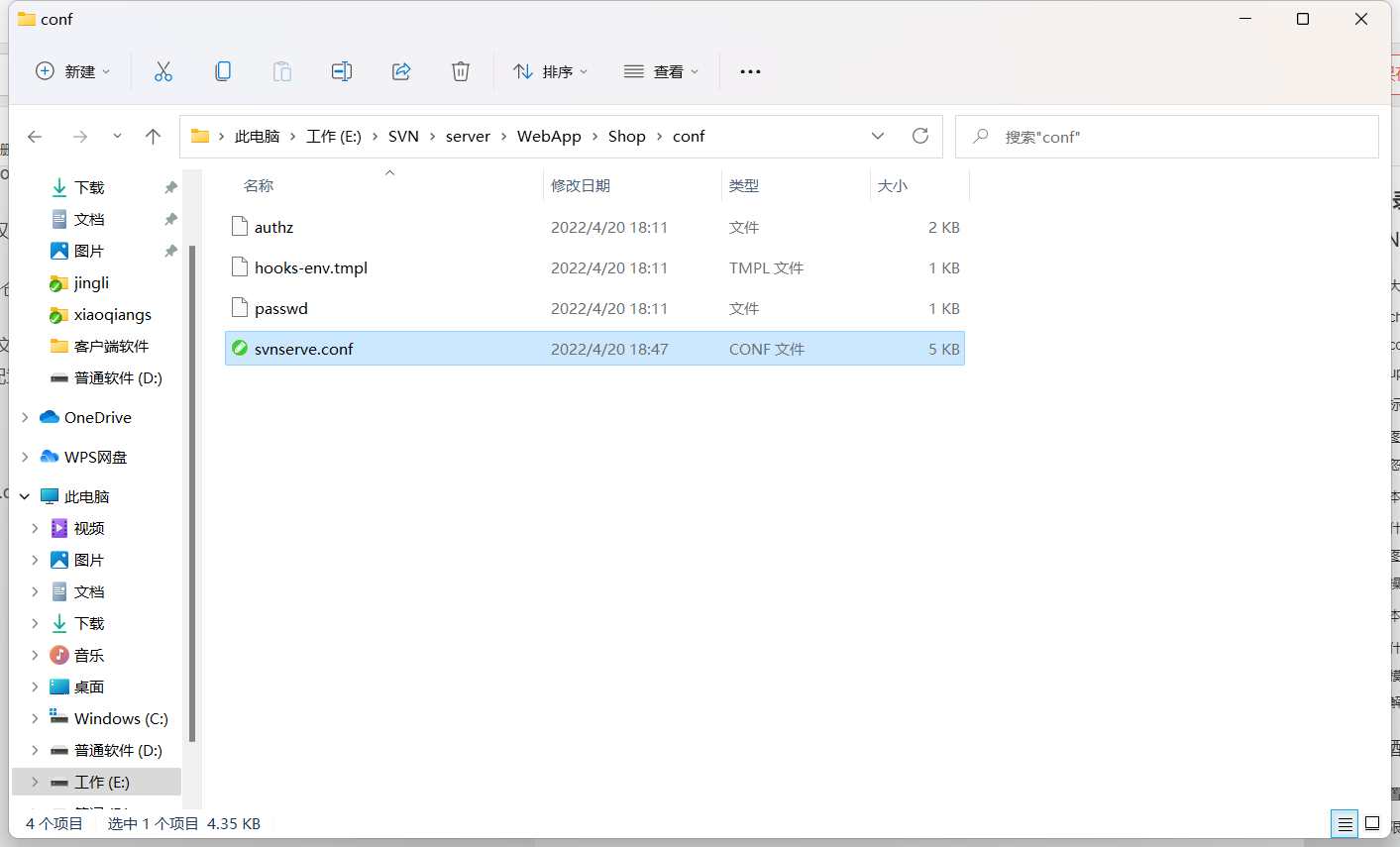Expand the 视频 tree node
The width and height of the screenshot is (1400, 847).
tap(36, 529)
